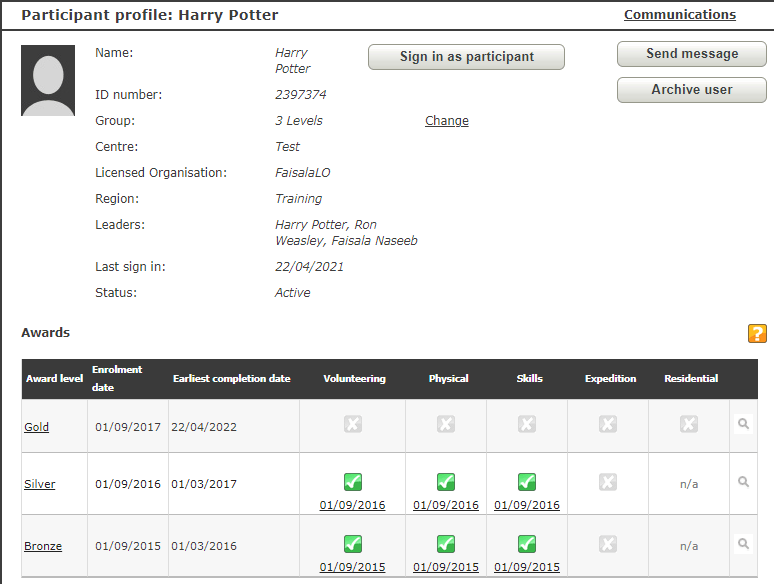Screen dimensions: 774x584
Task: Click the Silver Physical green tick icon
Action: pos(446,482)
